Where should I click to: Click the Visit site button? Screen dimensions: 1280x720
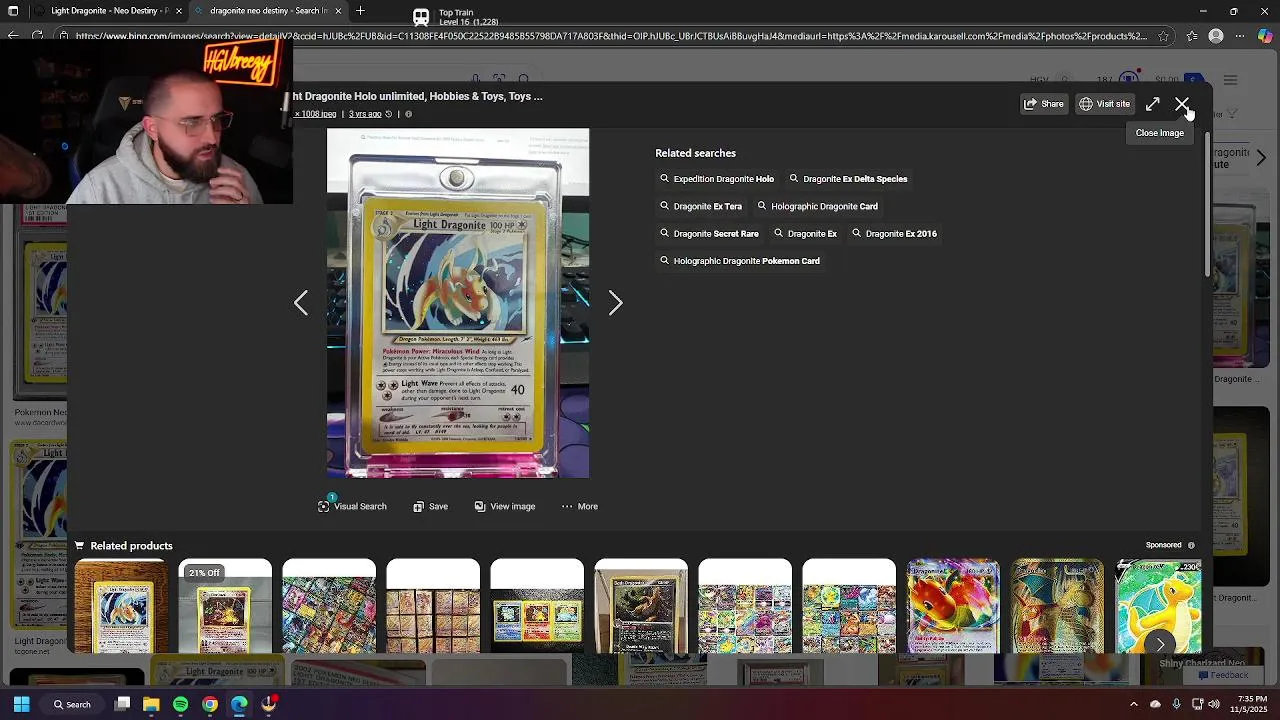point(1104,104)
